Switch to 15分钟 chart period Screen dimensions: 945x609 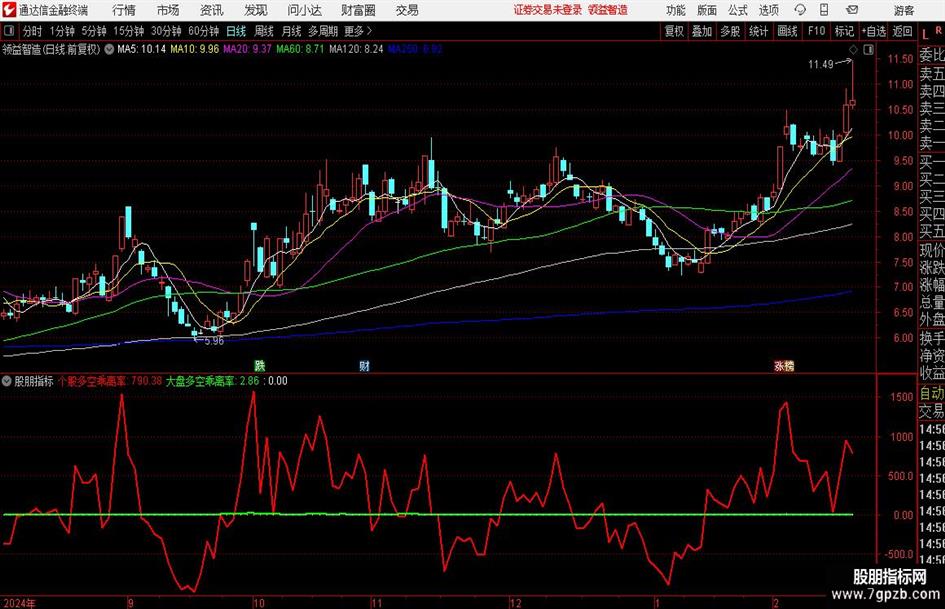click(128, 31)
